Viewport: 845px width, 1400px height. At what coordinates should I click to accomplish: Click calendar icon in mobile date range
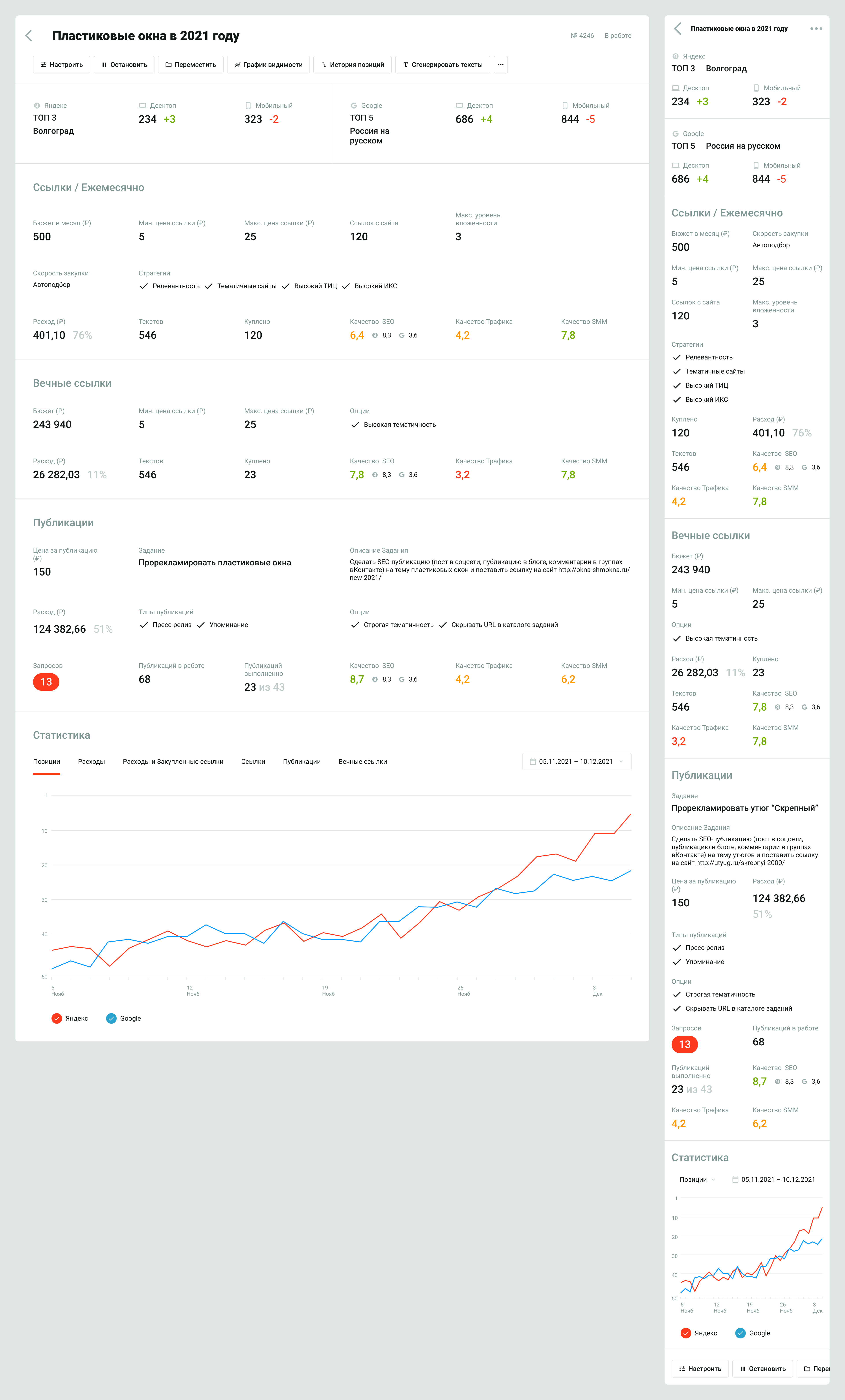735,1180
